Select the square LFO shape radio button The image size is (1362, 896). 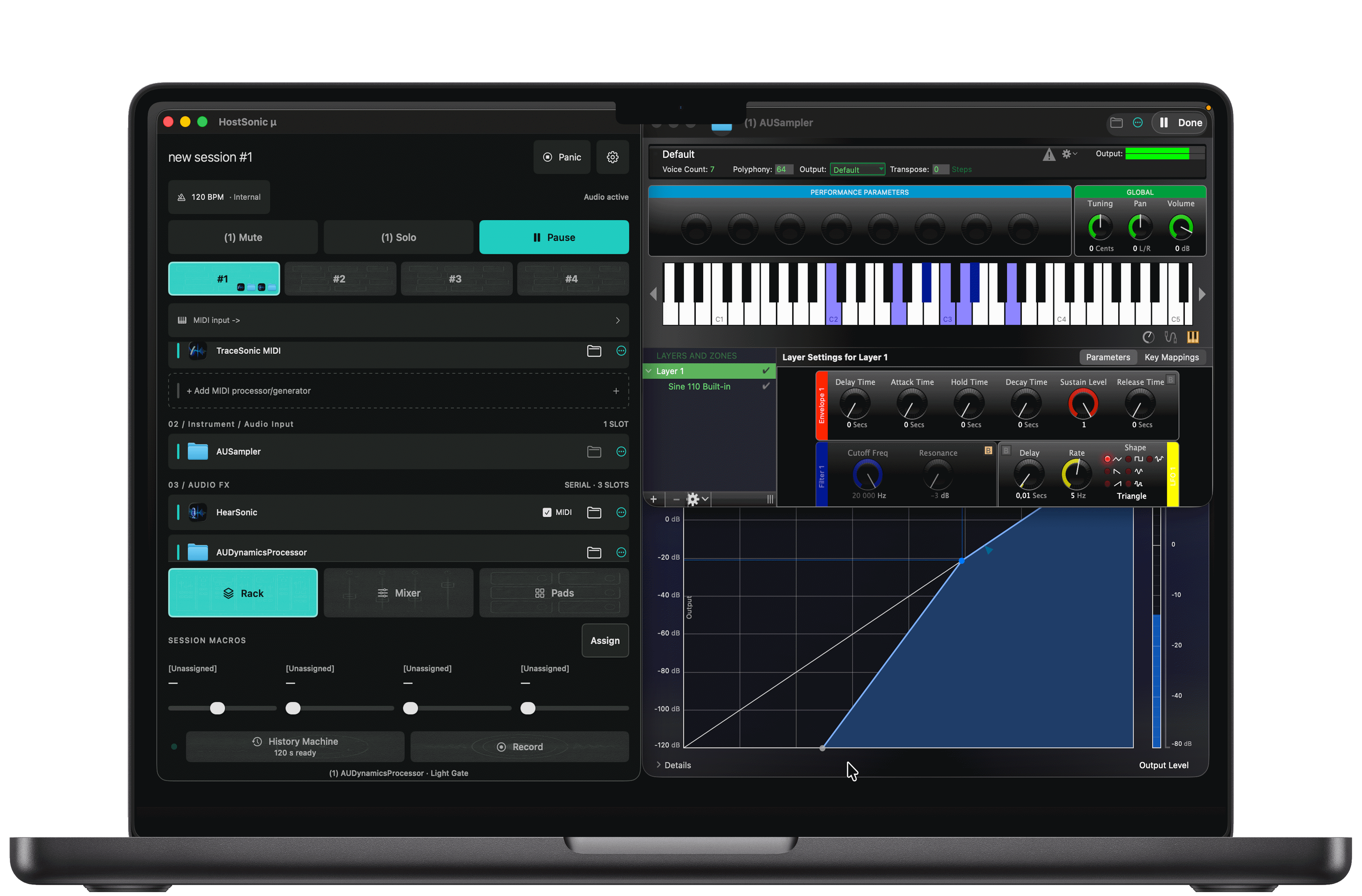tap(1128, 459)
